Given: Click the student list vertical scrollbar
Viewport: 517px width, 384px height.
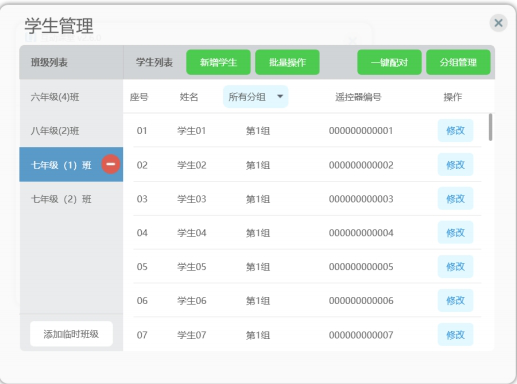Looking at the screenshot, I should (x=490, y=127).
